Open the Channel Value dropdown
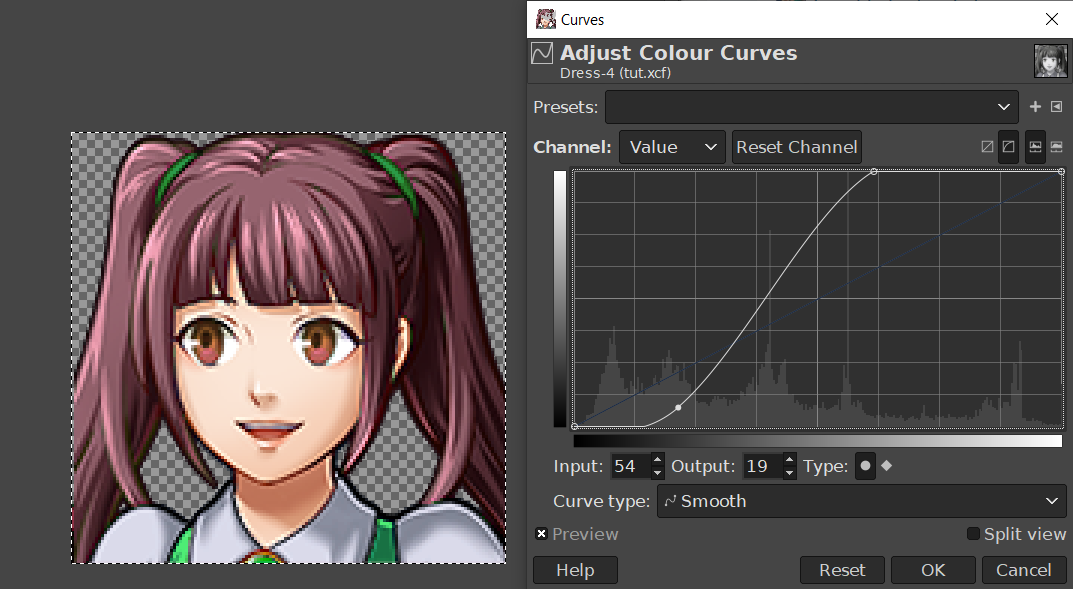 (673, 147)
